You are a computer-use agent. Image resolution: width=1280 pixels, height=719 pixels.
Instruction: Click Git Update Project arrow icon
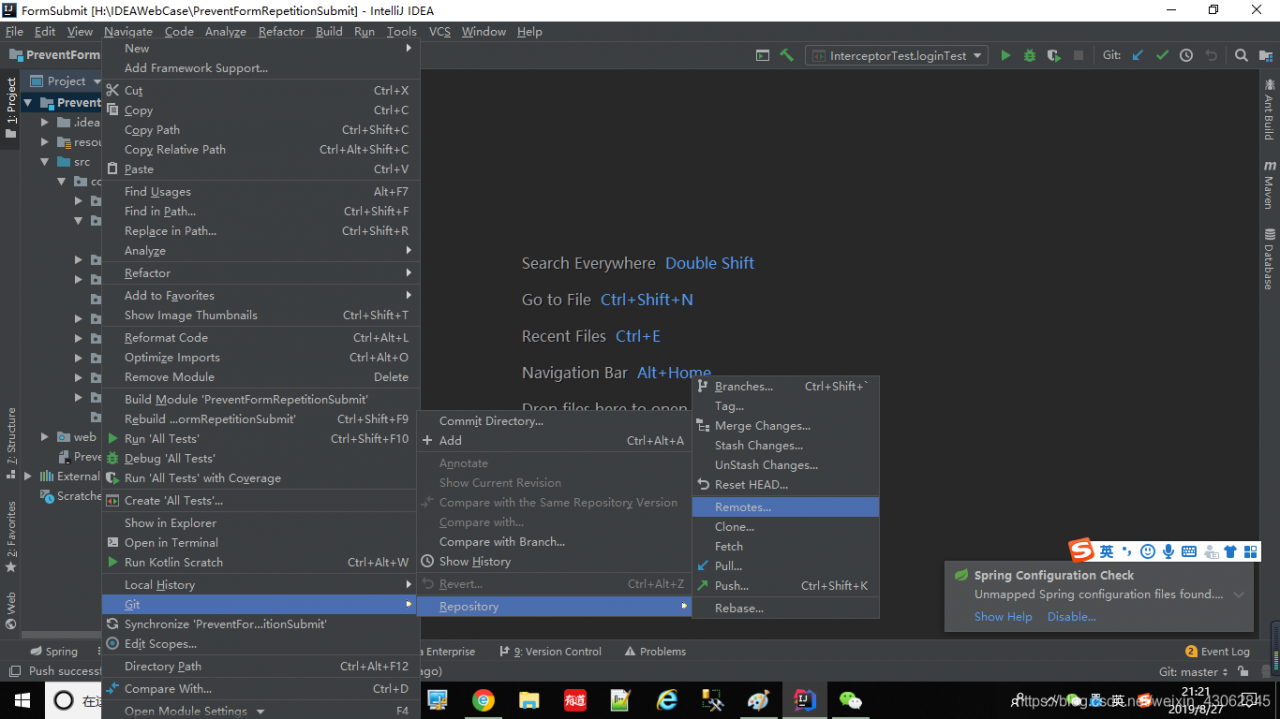tap(1137, 56)
